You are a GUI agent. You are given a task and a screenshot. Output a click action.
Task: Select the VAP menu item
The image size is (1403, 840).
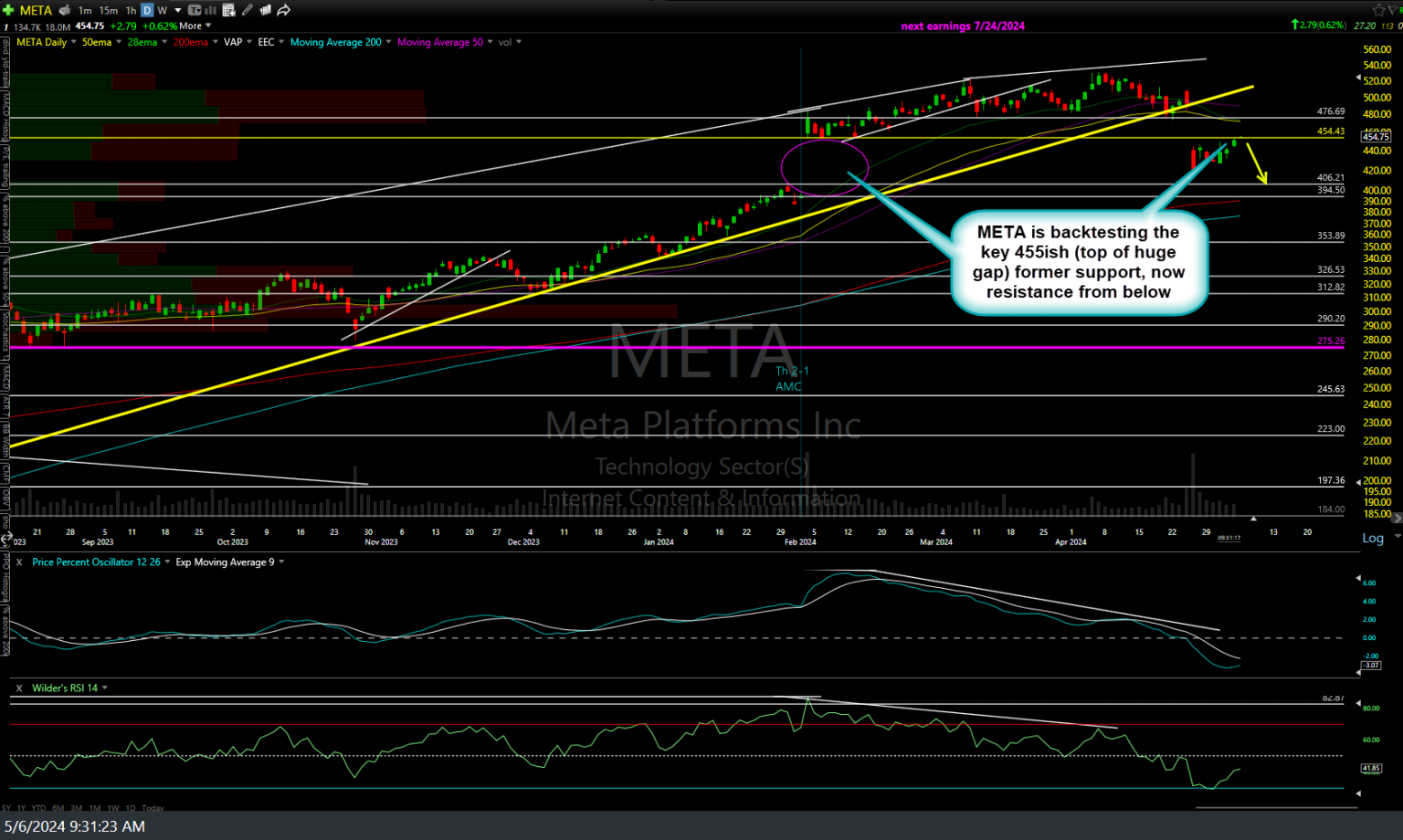234,42
